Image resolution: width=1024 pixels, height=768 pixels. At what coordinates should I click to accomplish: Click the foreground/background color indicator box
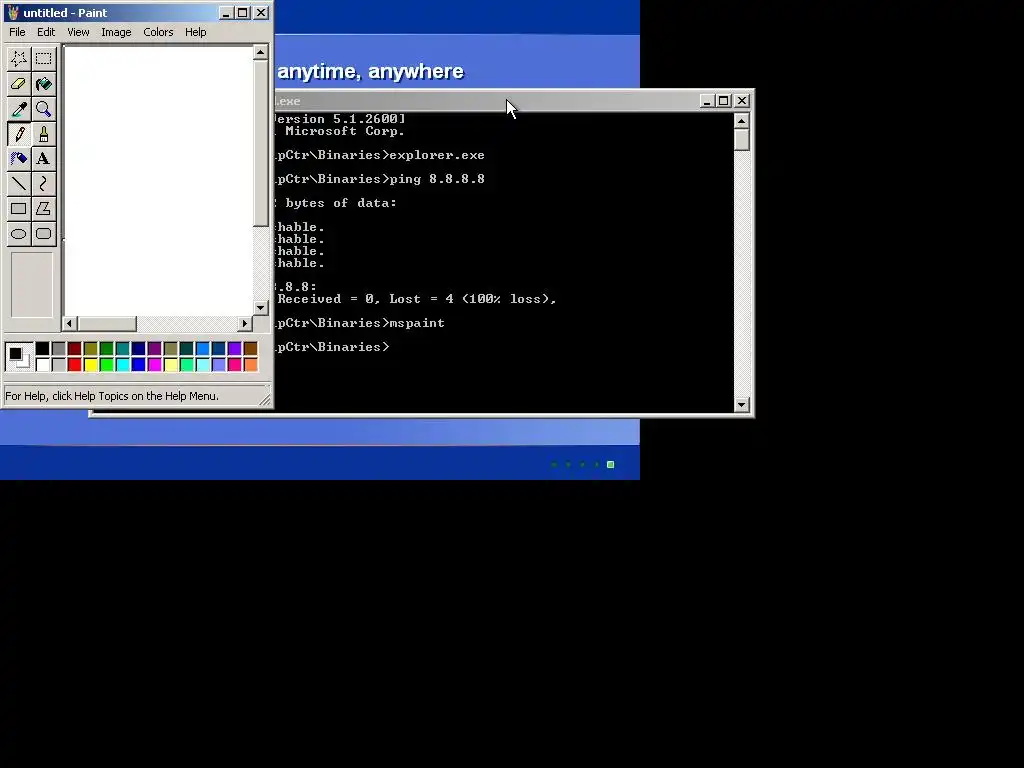[18, 357]
